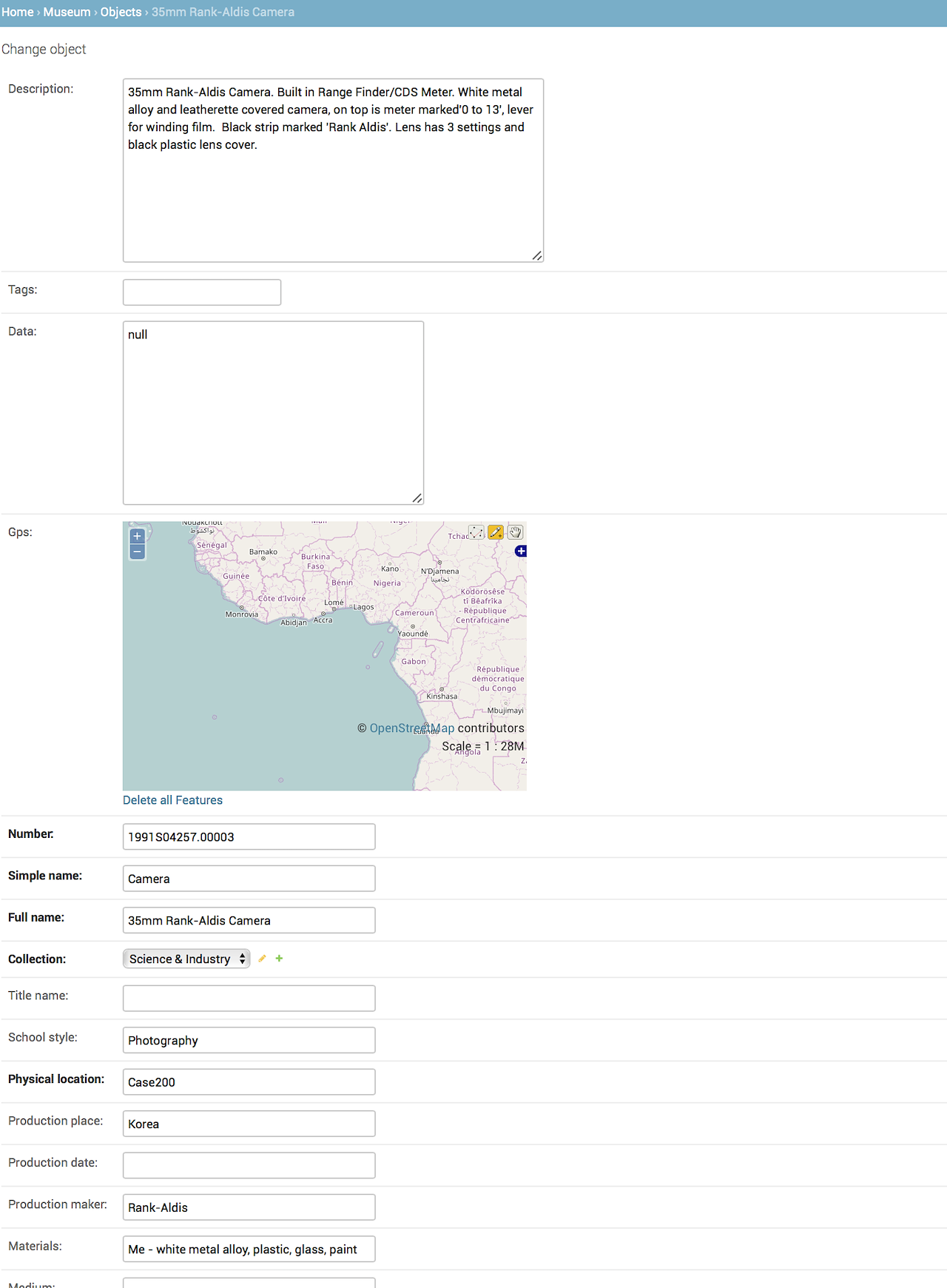Select the pan hand tool on map
This screenshot has height=1288, width=947.
(516, 532)
